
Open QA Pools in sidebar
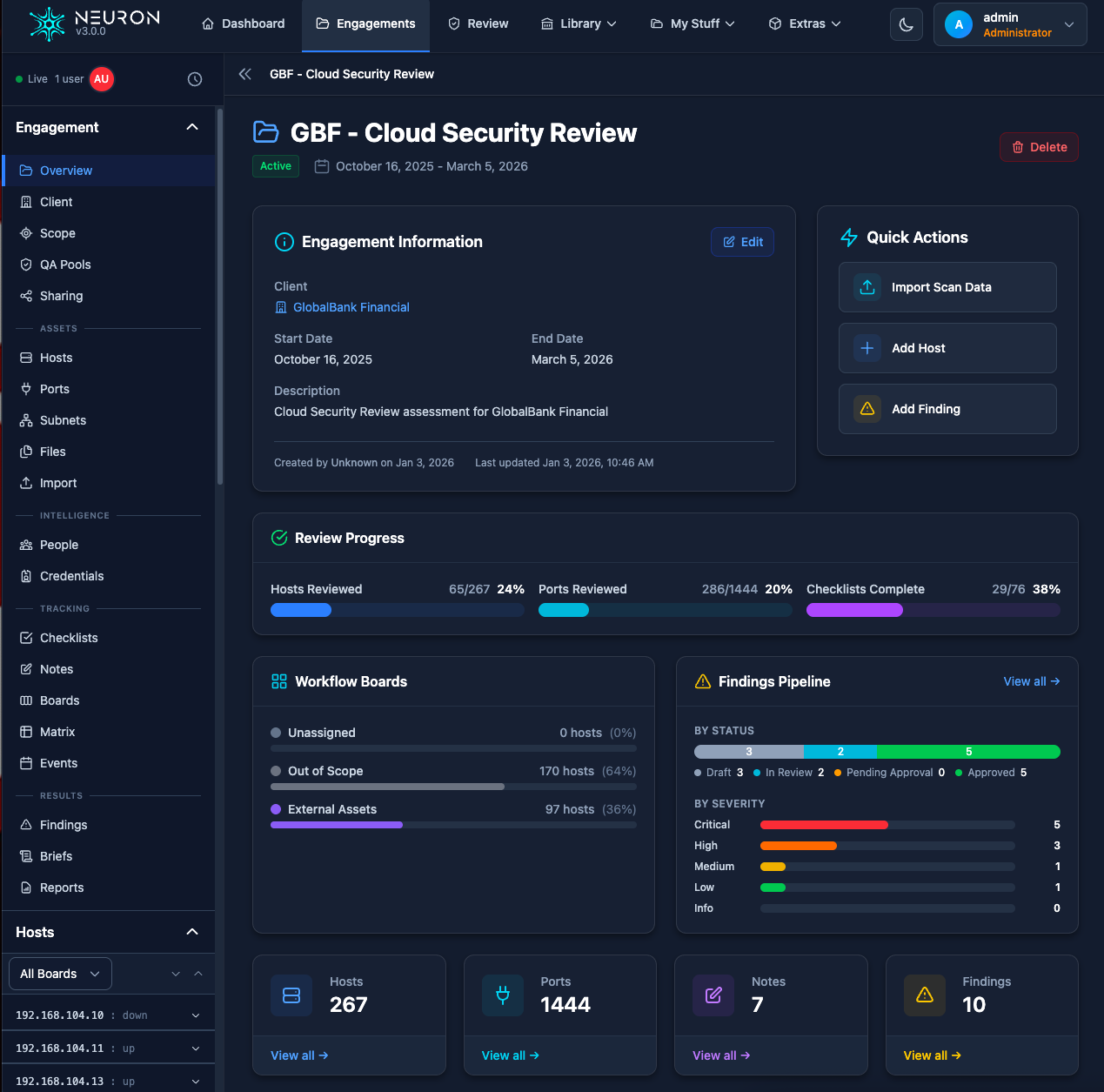[109, 265]
